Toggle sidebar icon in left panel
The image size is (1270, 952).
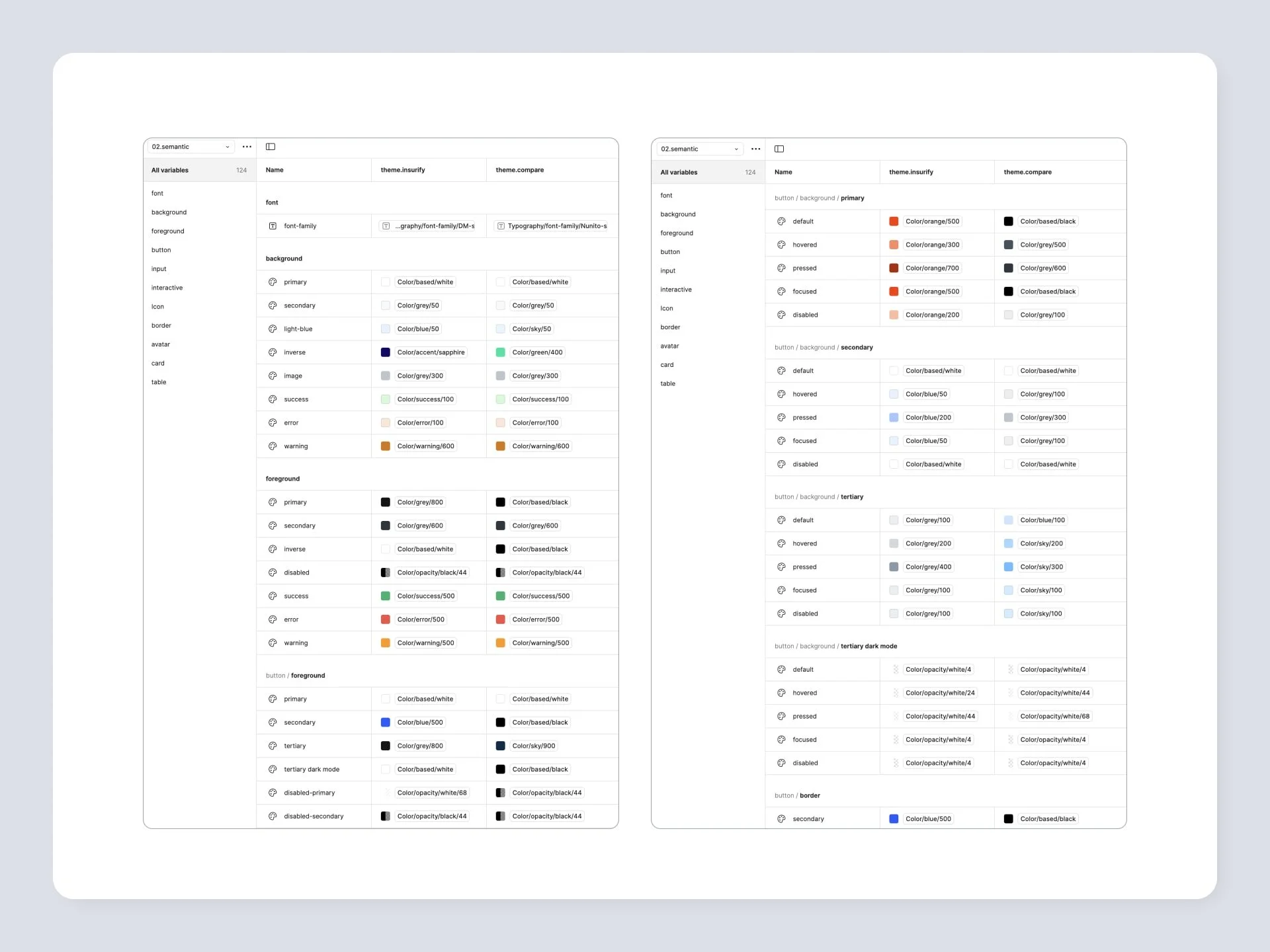[x=271, y=147]
